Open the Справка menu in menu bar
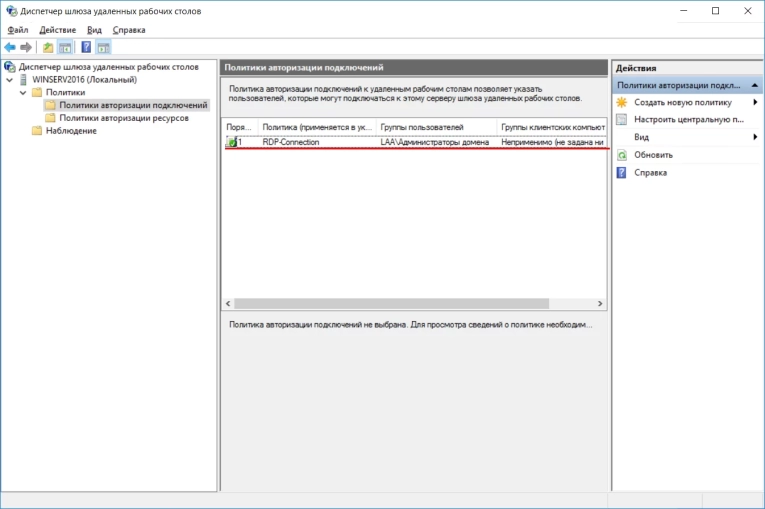 click(x=129, y=30)
